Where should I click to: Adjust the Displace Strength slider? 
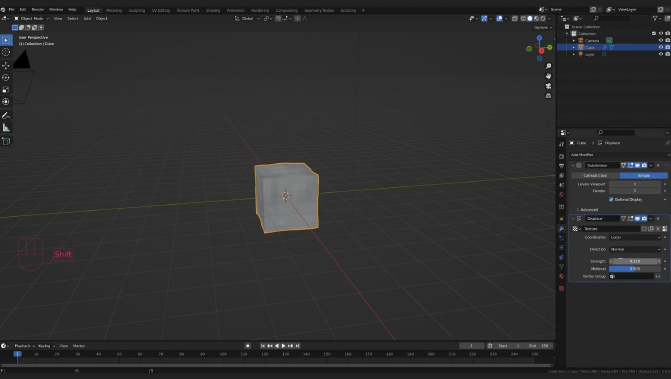(x=635, y=261)
